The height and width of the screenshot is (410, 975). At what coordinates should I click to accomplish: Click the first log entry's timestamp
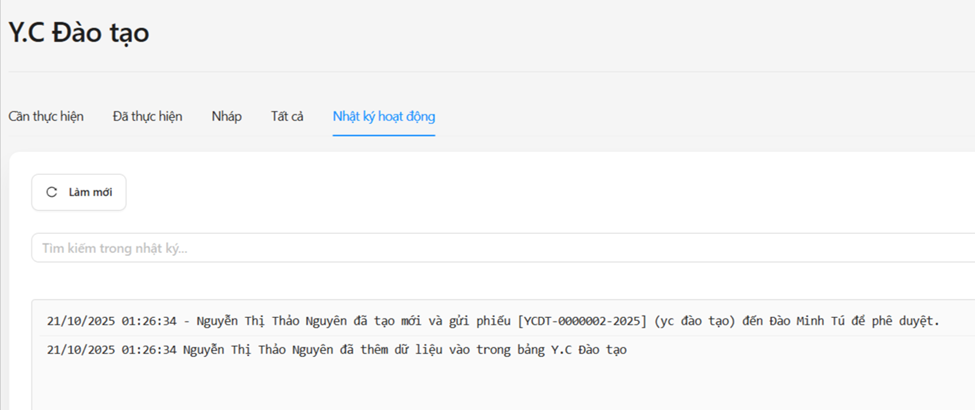112,321
